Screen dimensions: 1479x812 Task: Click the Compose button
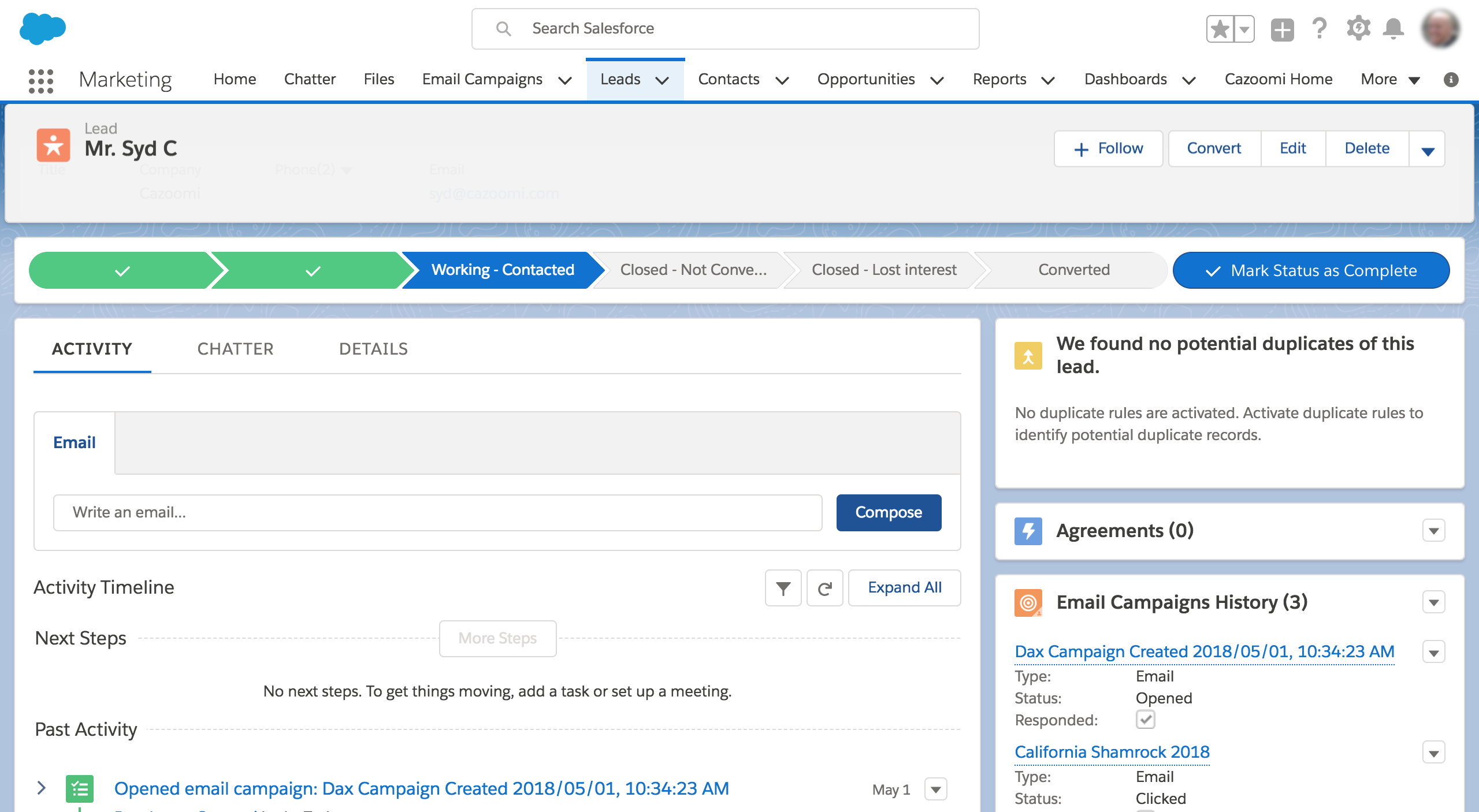point(889,513)
